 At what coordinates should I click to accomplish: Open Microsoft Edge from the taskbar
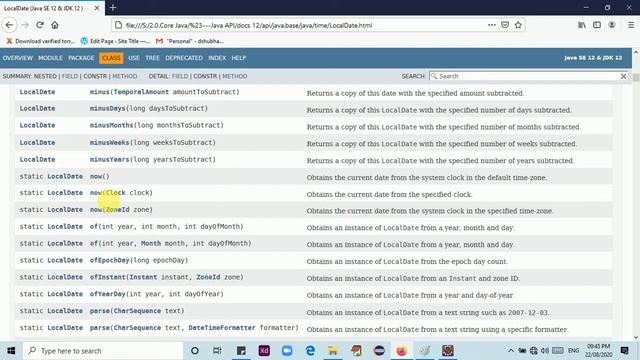pos(310,351)
